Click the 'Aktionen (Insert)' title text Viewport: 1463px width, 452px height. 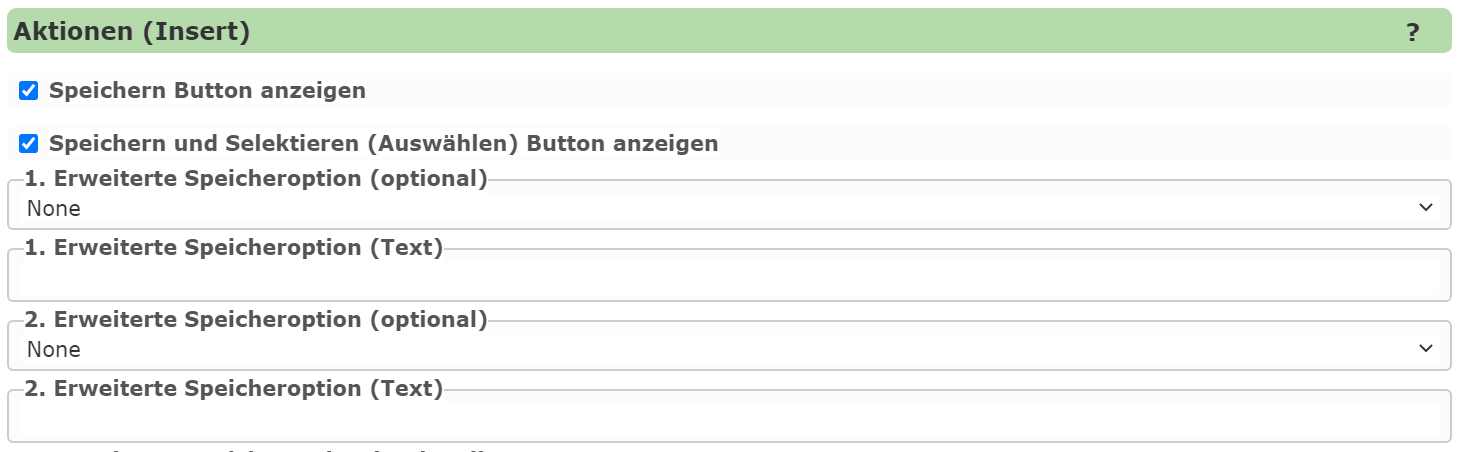pos(131,32)
